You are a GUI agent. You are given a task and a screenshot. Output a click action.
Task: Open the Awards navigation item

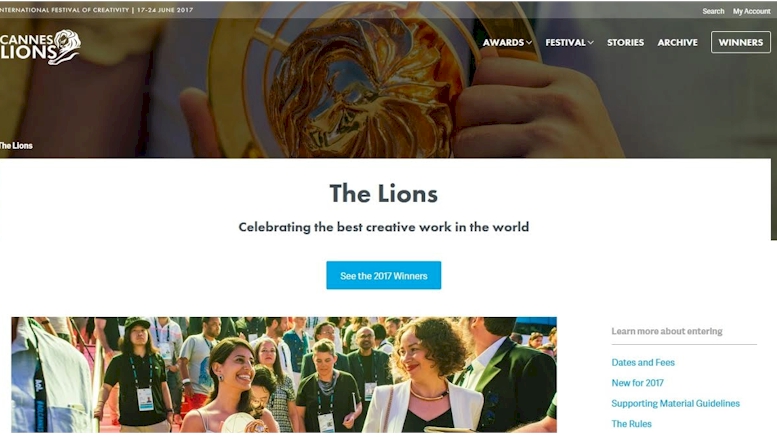pos(503,43)
